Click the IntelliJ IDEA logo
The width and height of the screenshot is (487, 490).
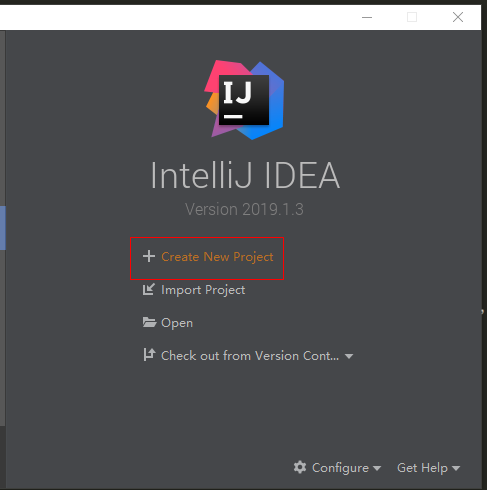[244, 100]
